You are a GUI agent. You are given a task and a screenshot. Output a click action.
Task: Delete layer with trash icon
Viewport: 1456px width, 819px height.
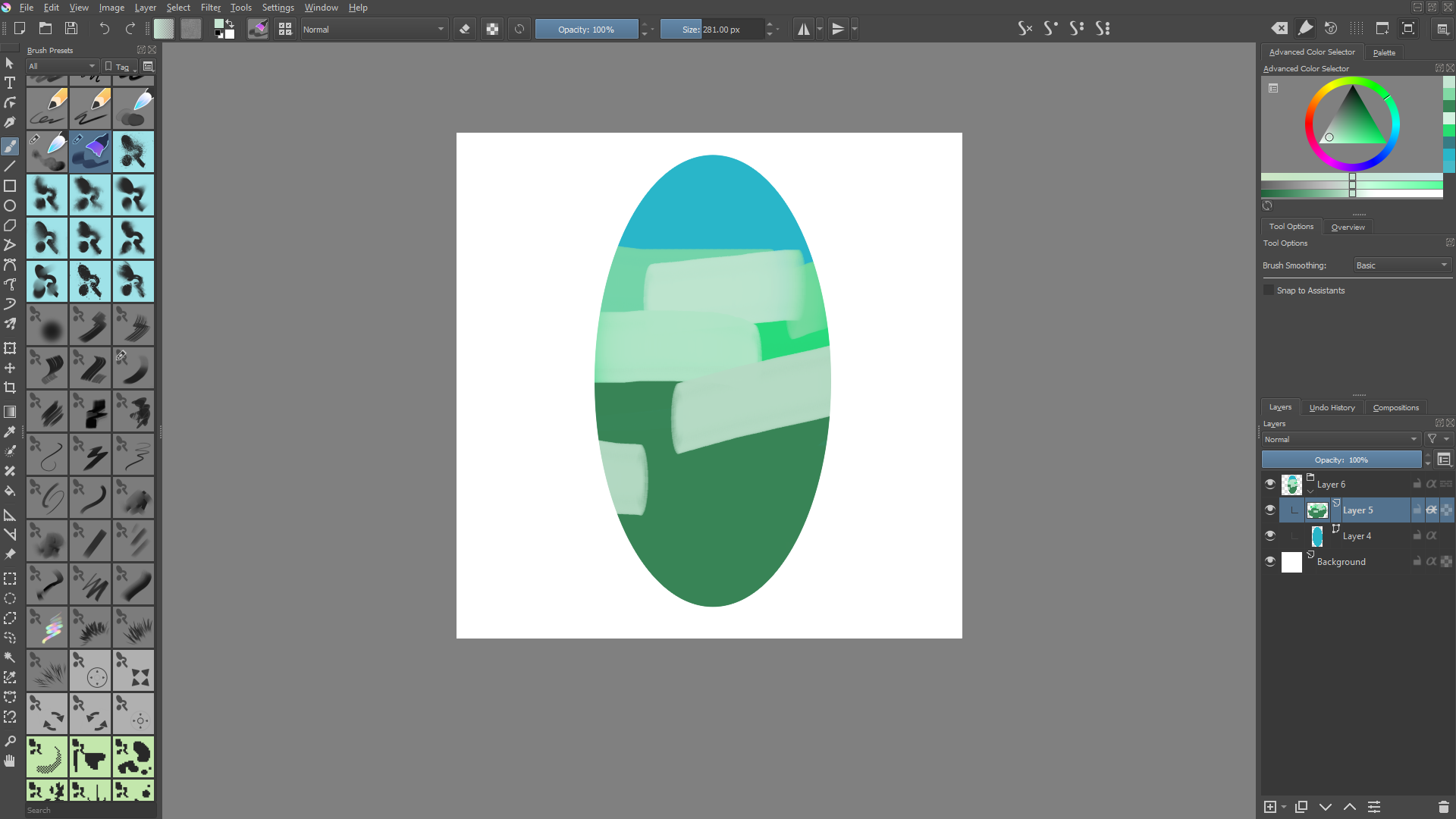(x=1443, y=807)
